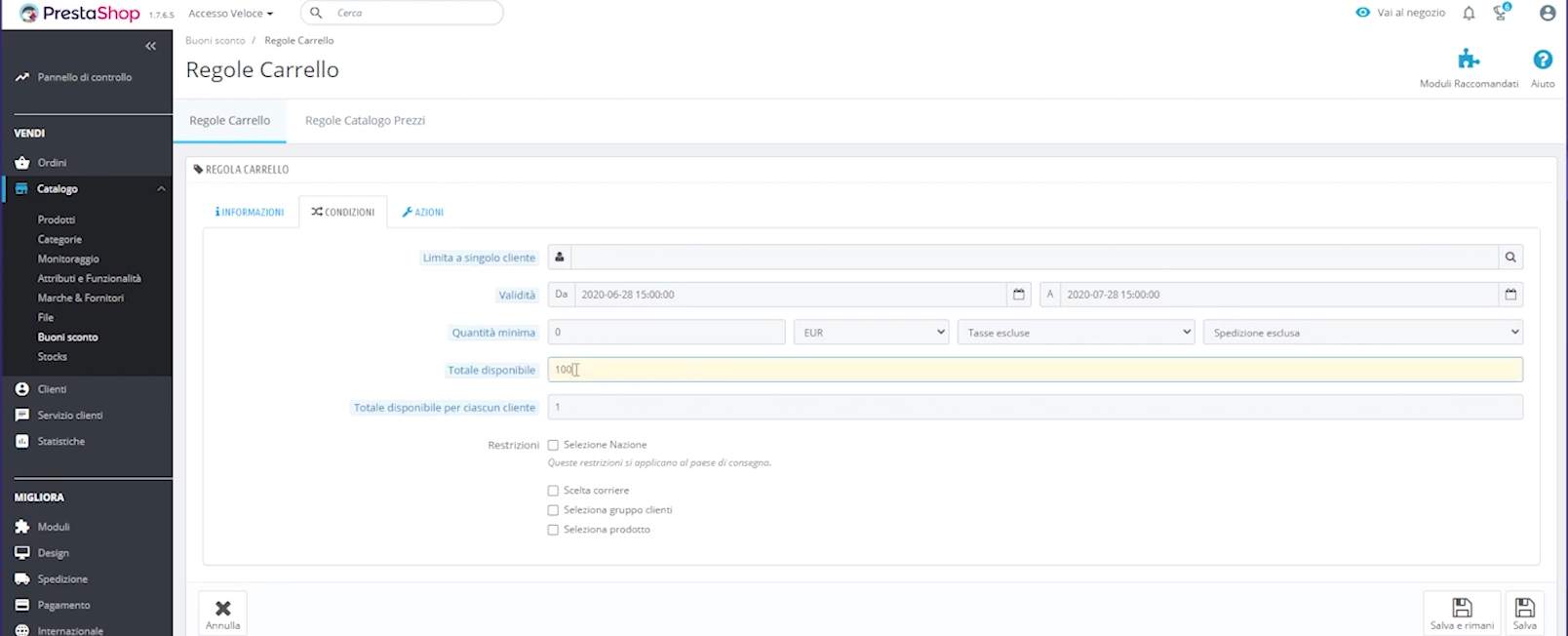This screenshot has height=636, width=1568.
Task: Click the trophy icon in header
Action: (x=1501, y=14)
